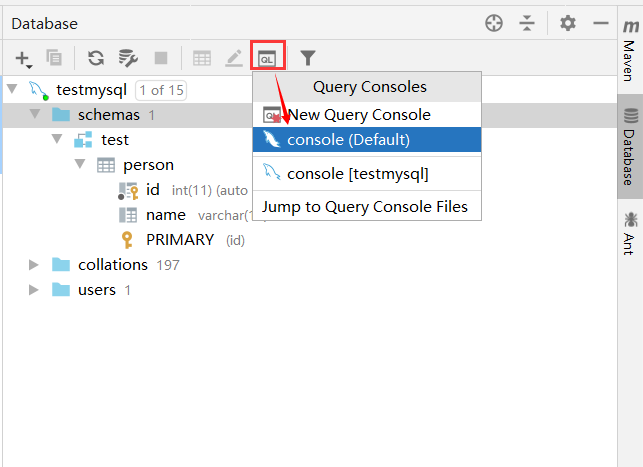Collapse the schemas folder arrow

pyautogui.click(x=35, y=114)
